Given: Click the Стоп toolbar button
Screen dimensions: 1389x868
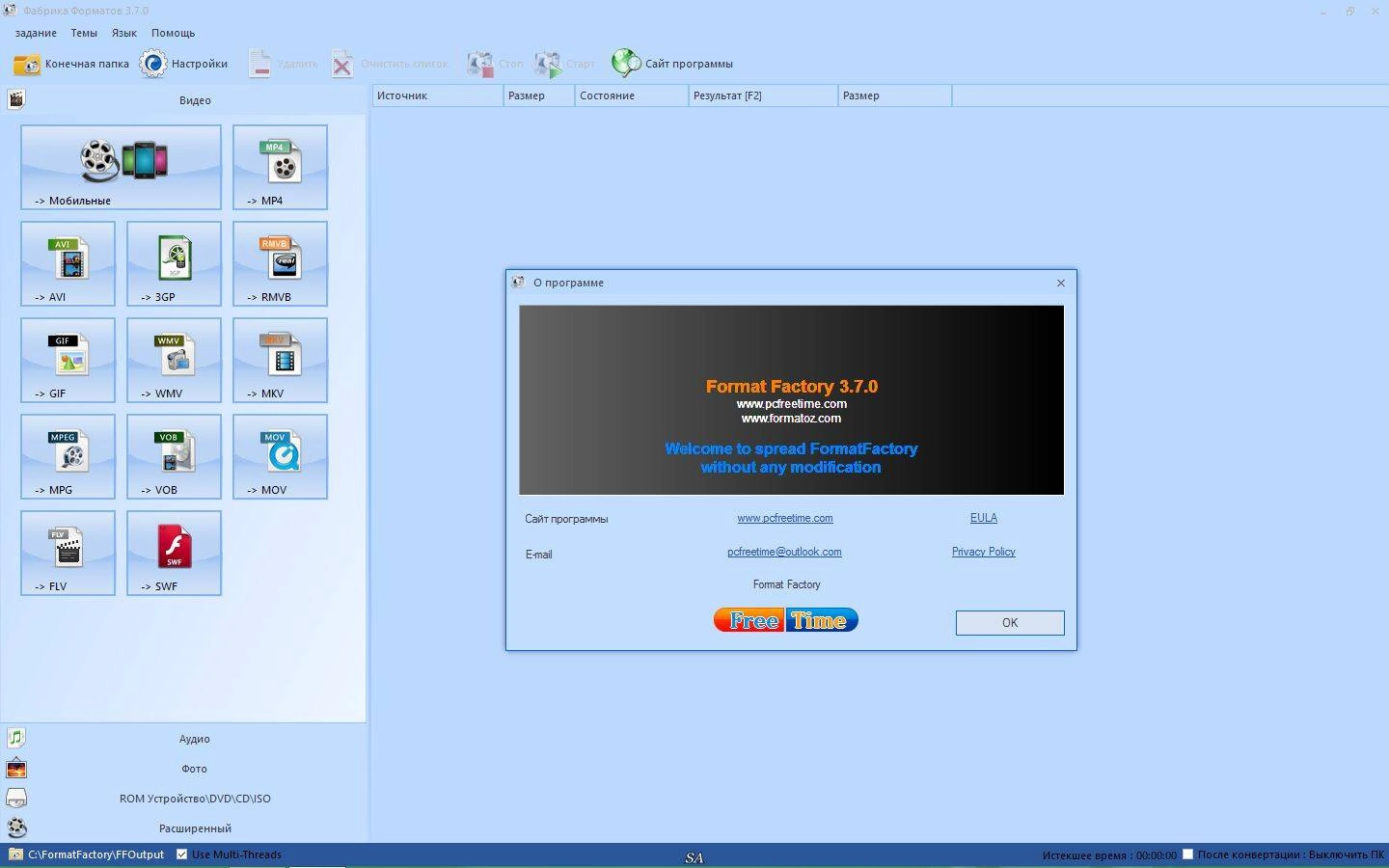Looking at the screenshot, I should [495, 64].
